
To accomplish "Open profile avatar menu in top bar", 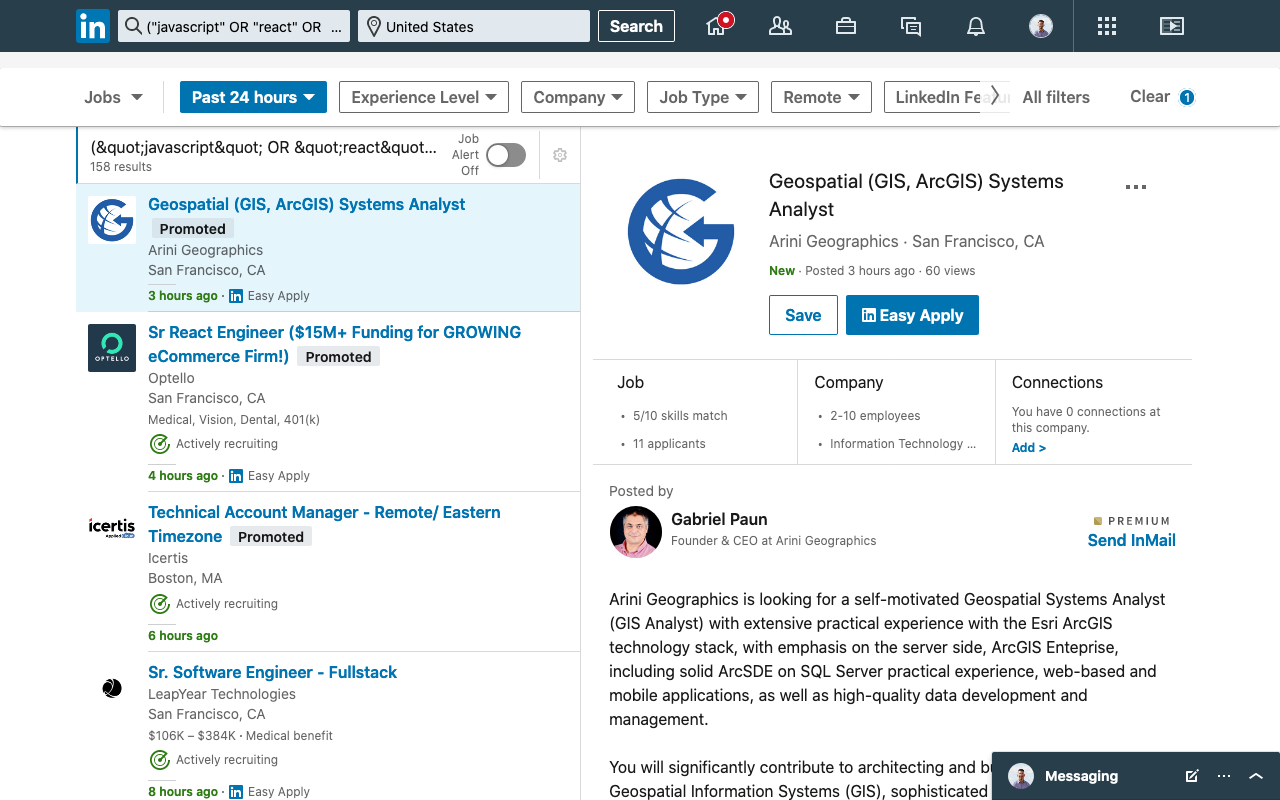I will coord(1041,26).
